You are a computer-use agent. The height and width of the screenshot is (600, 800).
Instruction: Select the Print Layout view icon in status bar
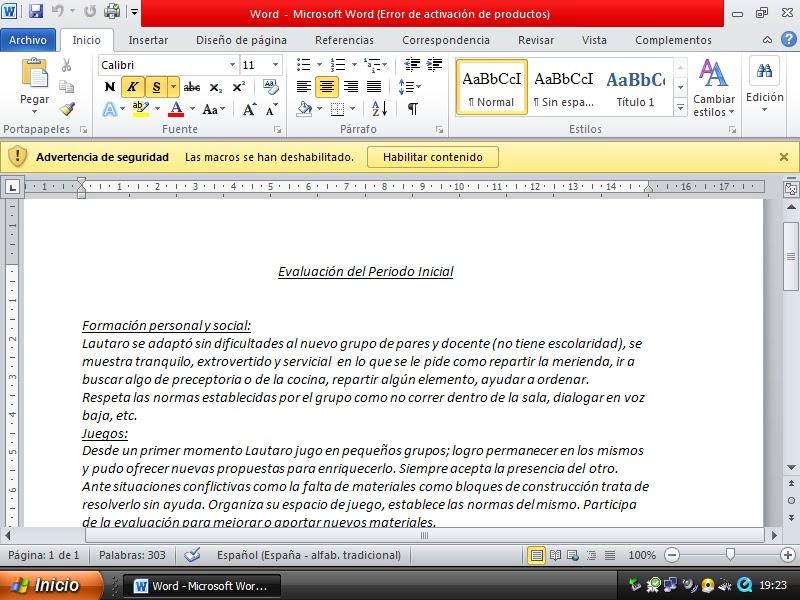coord(536,555)
